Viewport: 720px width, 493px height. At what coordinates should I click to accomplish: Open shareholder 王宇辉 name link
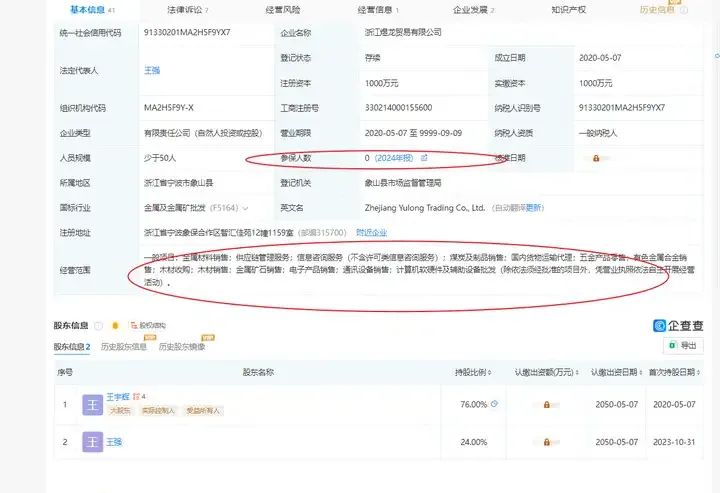coord(118,396)
